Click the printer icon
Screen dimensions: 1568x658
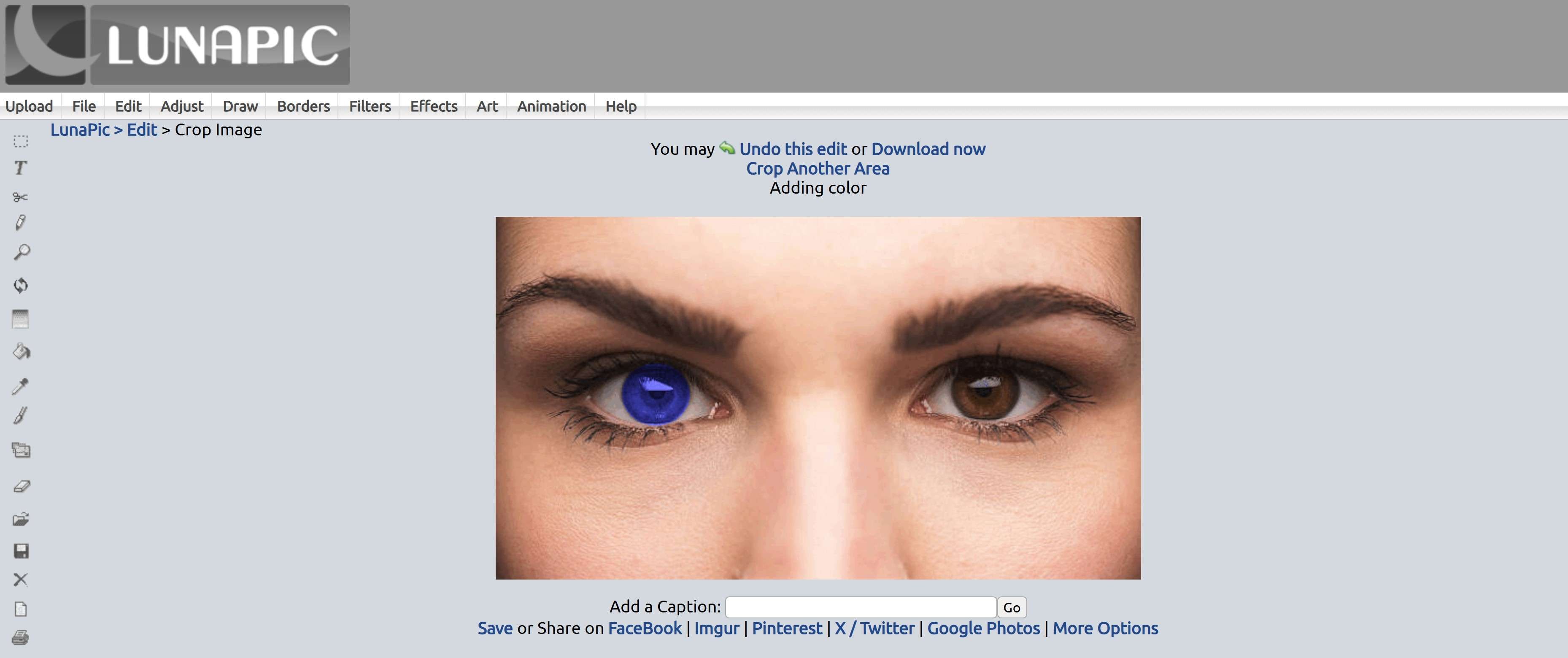click(x=20, y=637)
